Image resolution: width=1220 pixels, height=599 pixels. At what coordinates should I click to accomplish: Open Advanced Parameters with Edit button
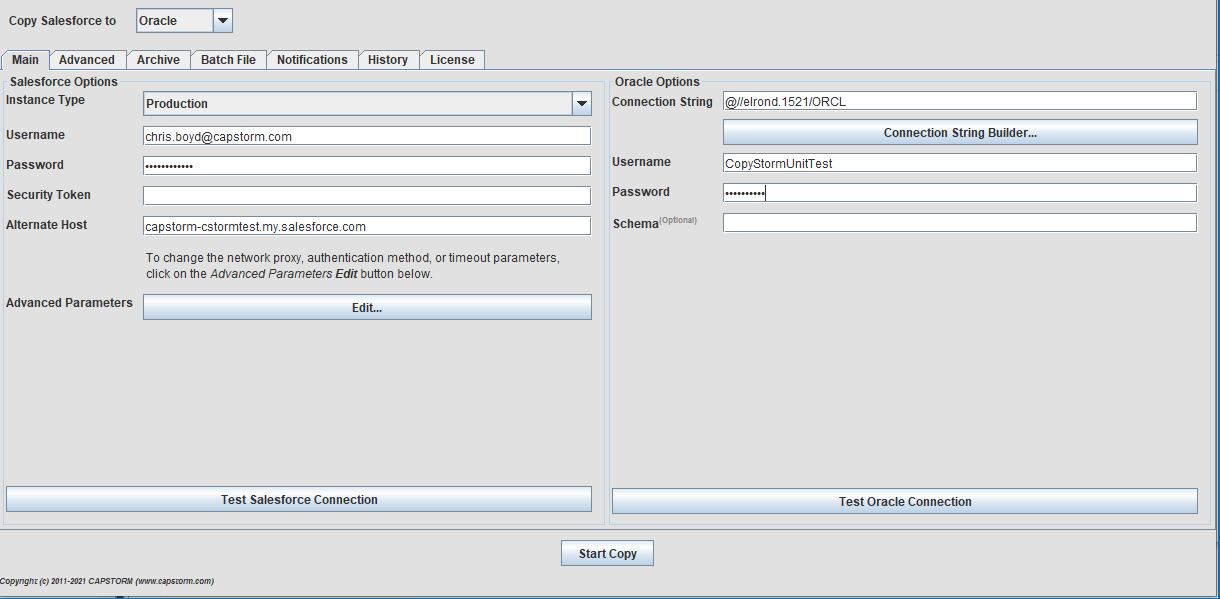click(367, 307)
